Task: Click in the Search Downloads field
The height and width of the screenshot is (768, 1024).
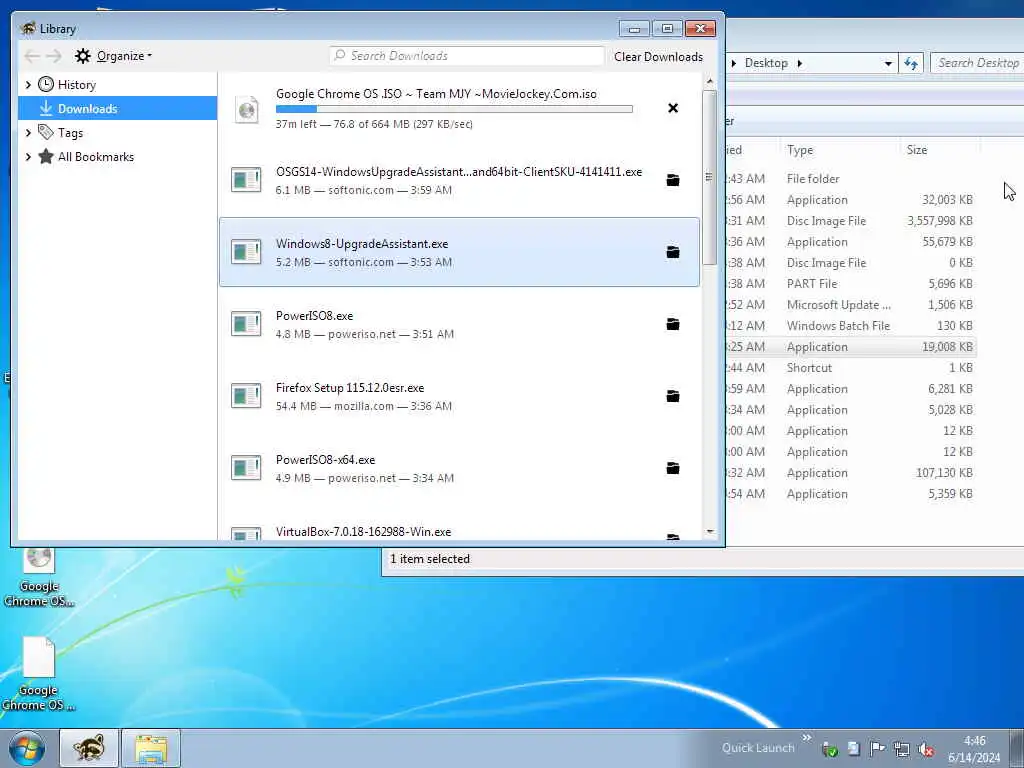Action: point(468,56)
